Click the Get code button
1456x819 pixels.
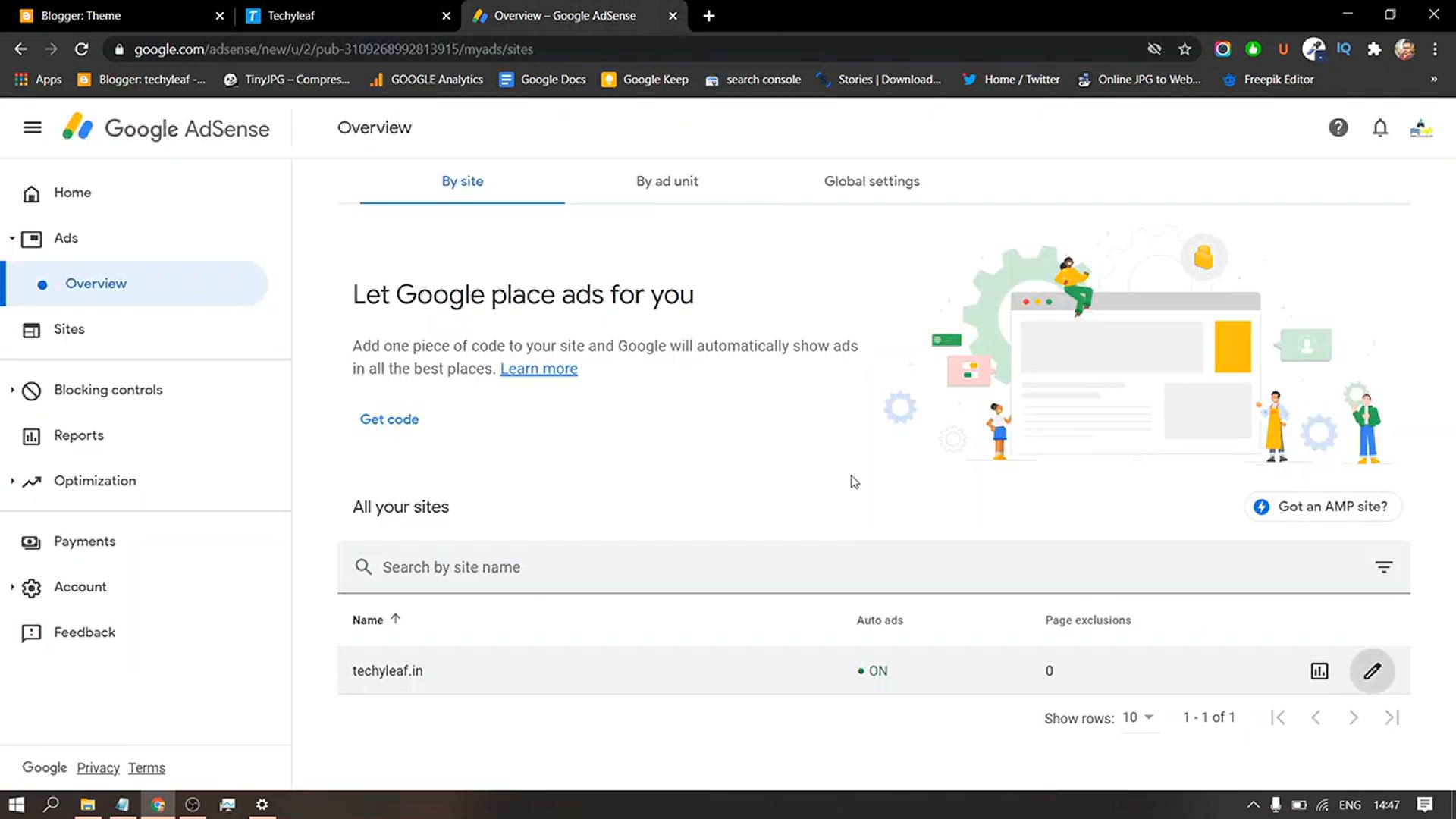pos(389,419)
